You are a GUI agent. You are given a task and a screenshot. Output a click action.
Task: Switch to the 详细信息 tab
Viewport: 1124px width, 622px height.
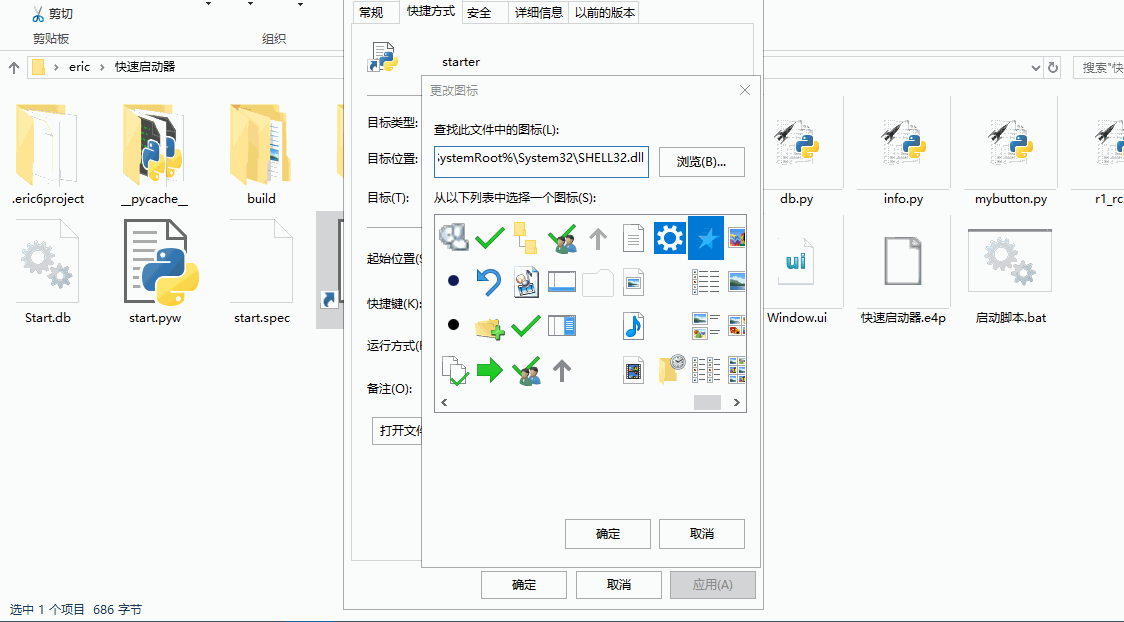click(x=538, y=12)
